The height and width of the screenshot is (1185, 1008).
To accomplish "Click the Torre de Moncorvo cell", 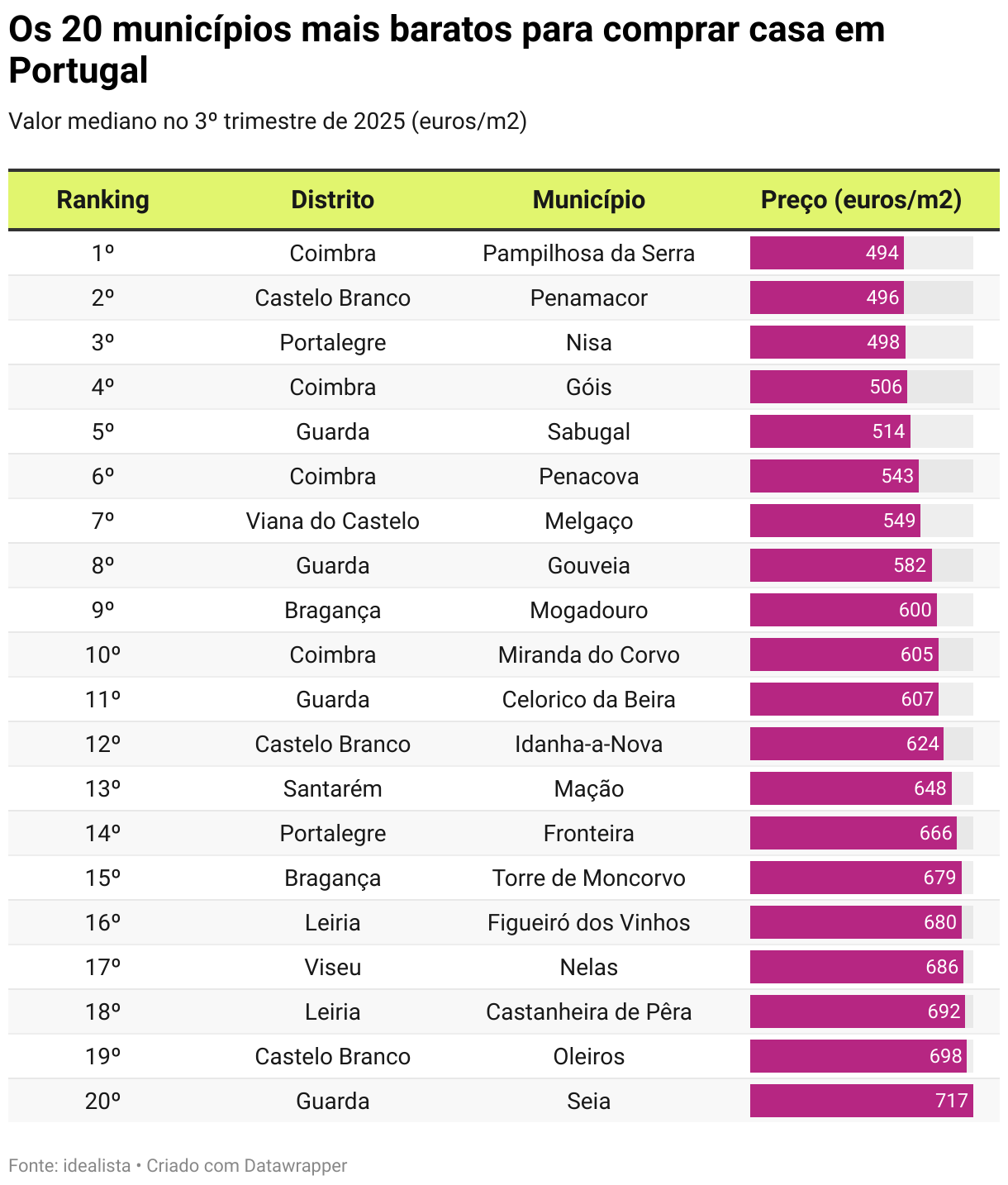I will [x=589, y=878].
